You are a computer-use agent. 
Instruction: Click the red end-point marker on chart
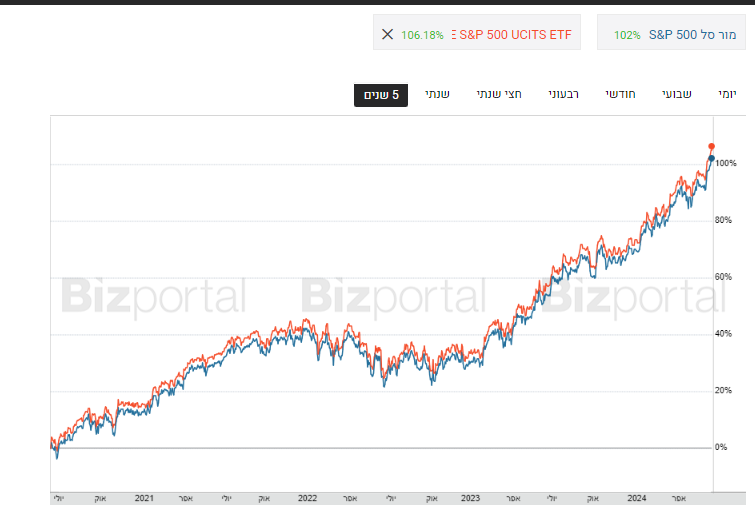(x=711, y=146)
